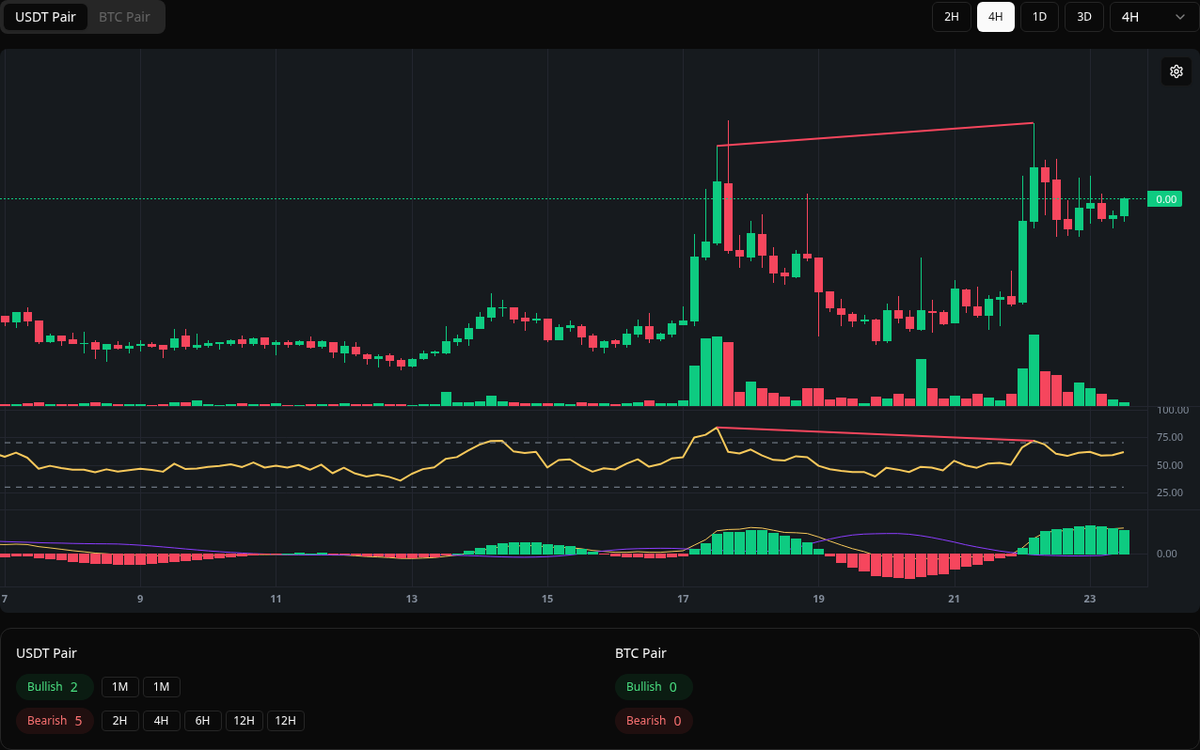
Task: Enable the 1D timeframe view
Action: [1039, 17]
